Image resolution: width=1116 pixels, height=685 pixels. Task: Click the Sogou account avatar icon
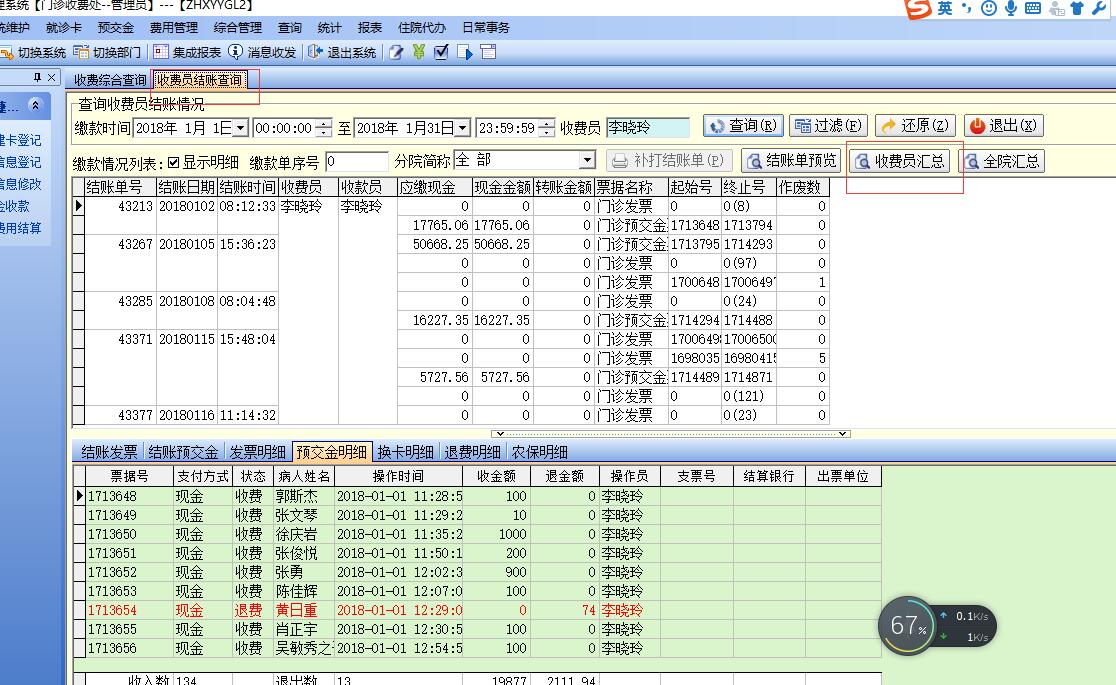[1058, 9]
